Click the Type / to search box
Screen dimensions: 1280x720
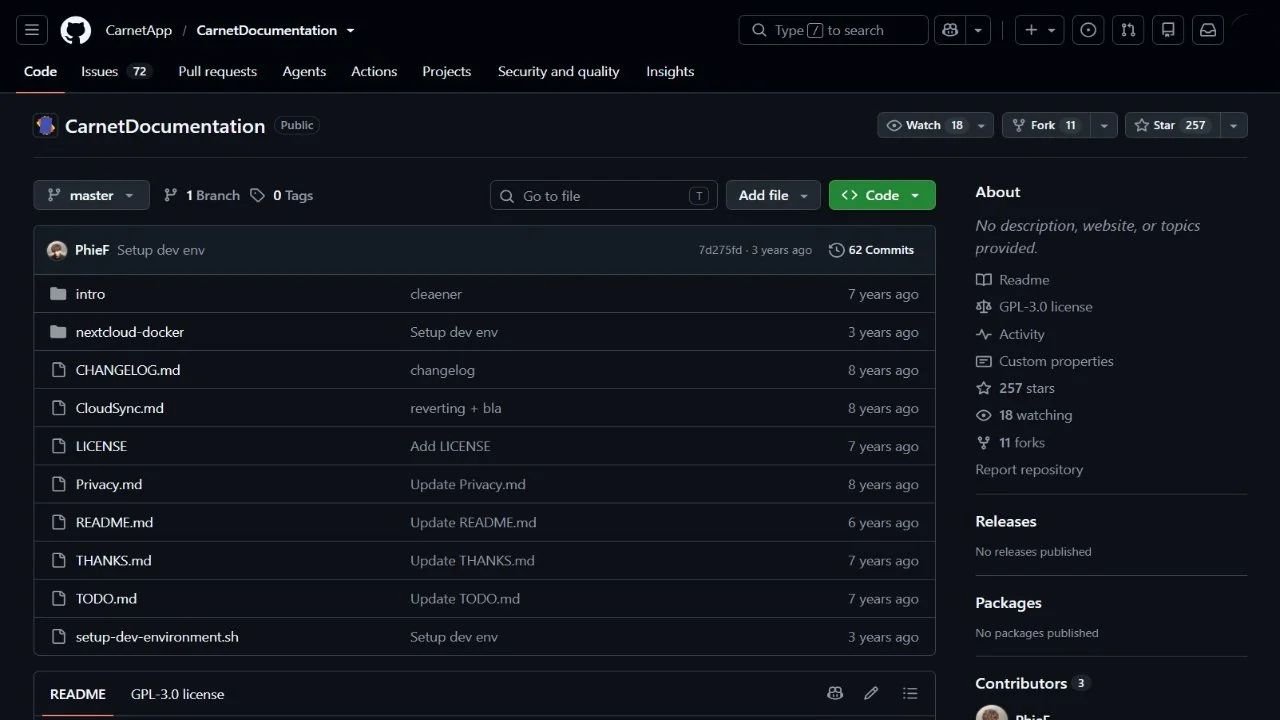coord(833,30)
